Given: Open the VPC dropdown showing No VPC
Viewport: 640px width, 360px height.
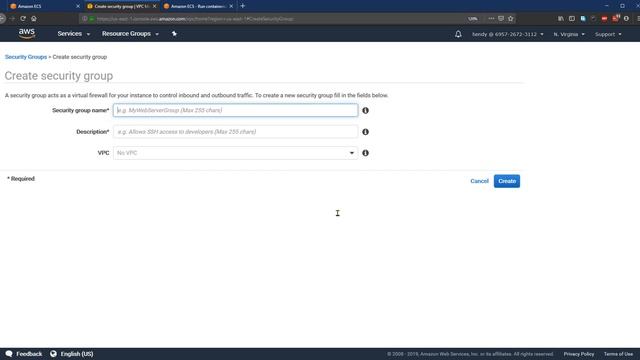Looking at the screenshot, I should (236, 153).
